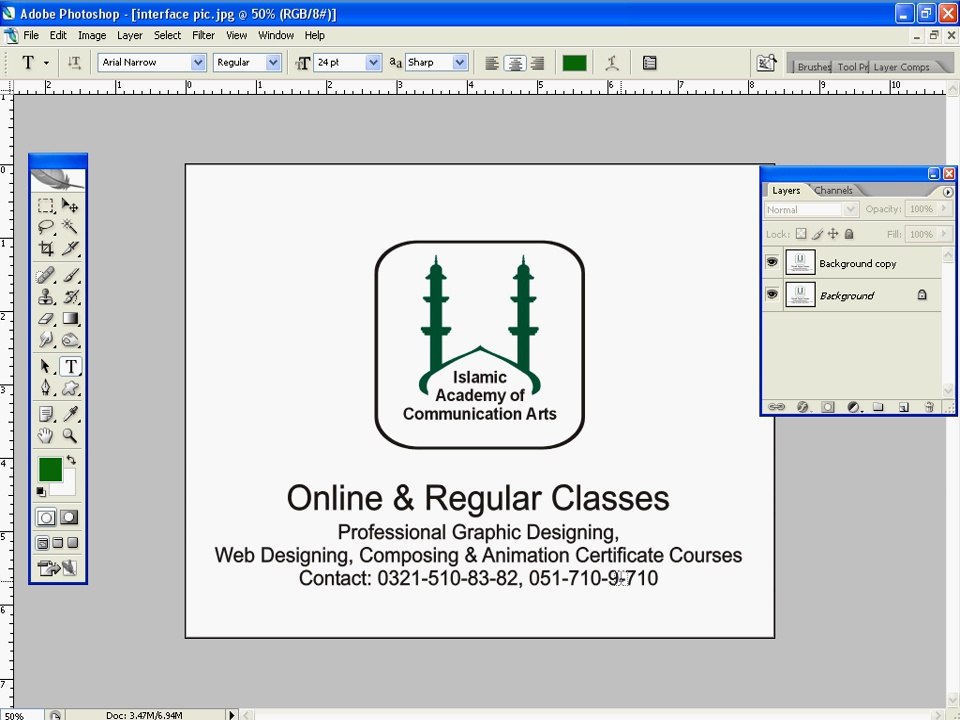This screenshot has height=720, width=960.
Task: Switch to Standard Screen Mode
Action: click(x=42, y=542)
